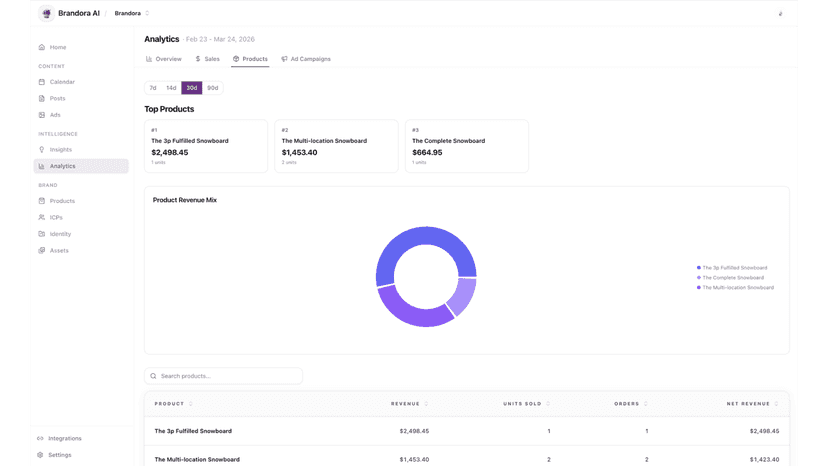Click the Ads icon in sidebar
Screen dimensions: 828x466
click(x=42, y=115)
